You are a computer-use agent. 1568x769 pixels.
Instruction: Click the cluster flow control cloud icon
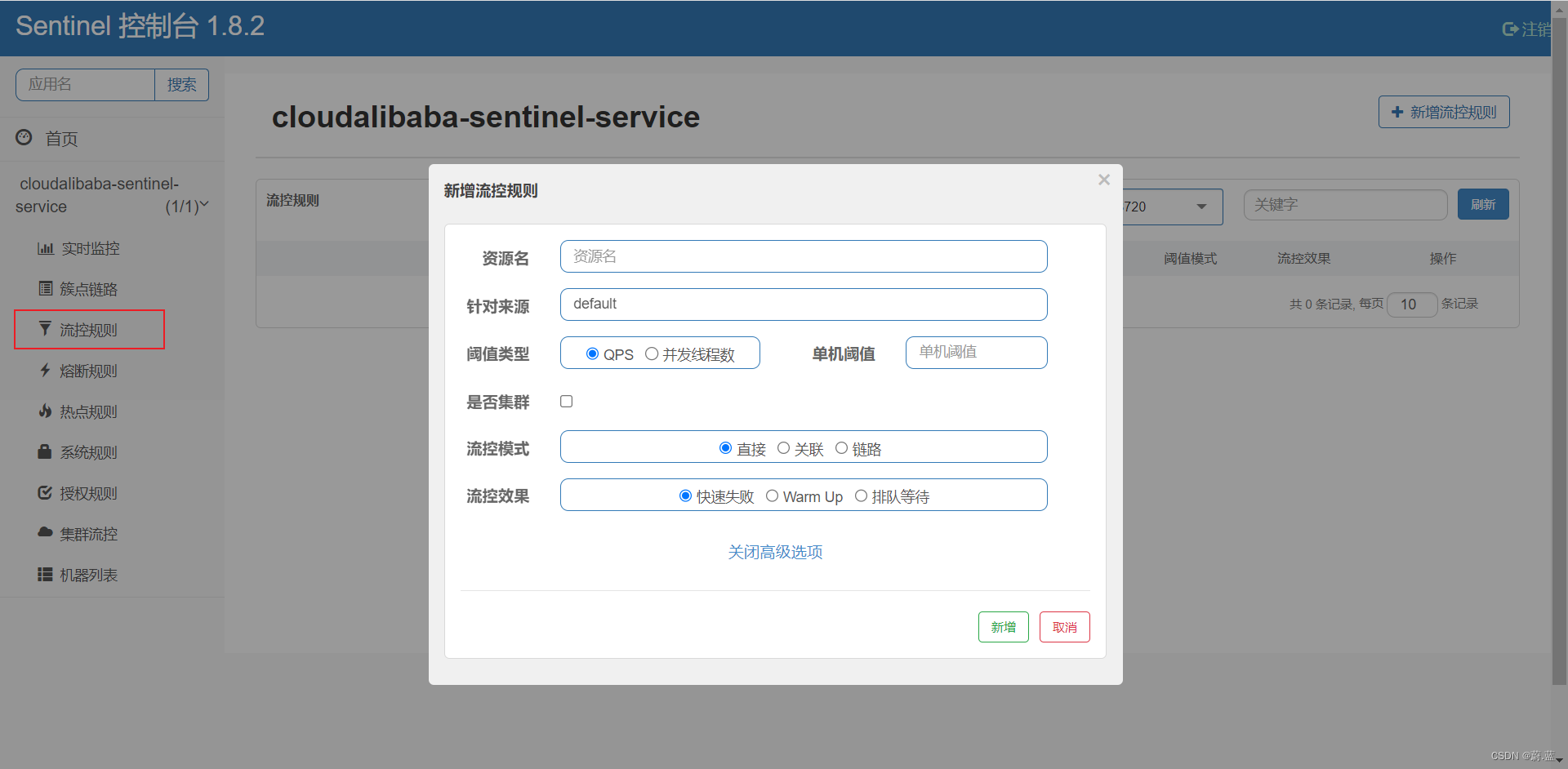tap(46, 533)
